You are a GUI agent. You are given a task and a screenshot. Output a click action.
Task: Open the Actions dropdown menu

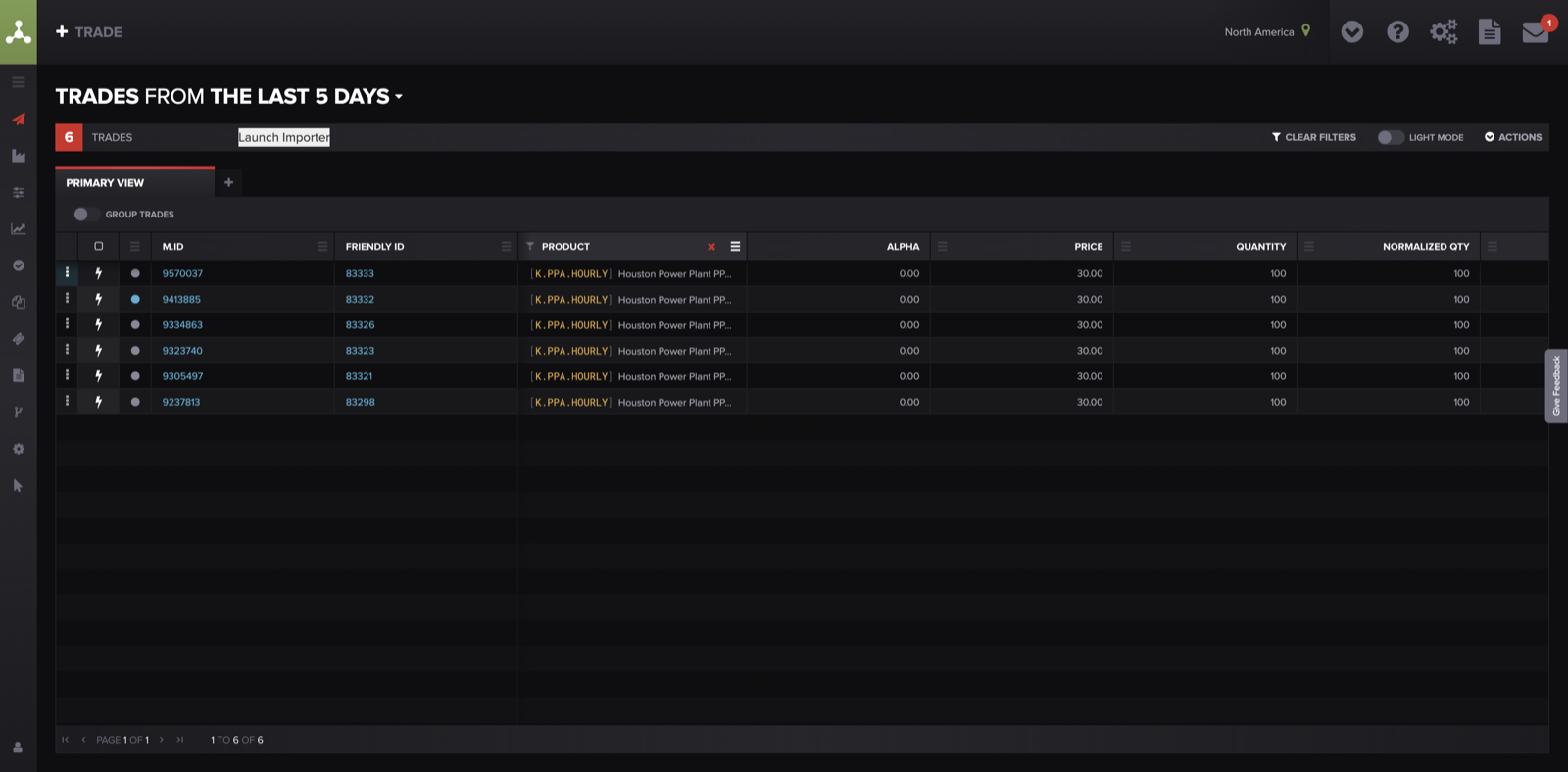coord(1513,137)
